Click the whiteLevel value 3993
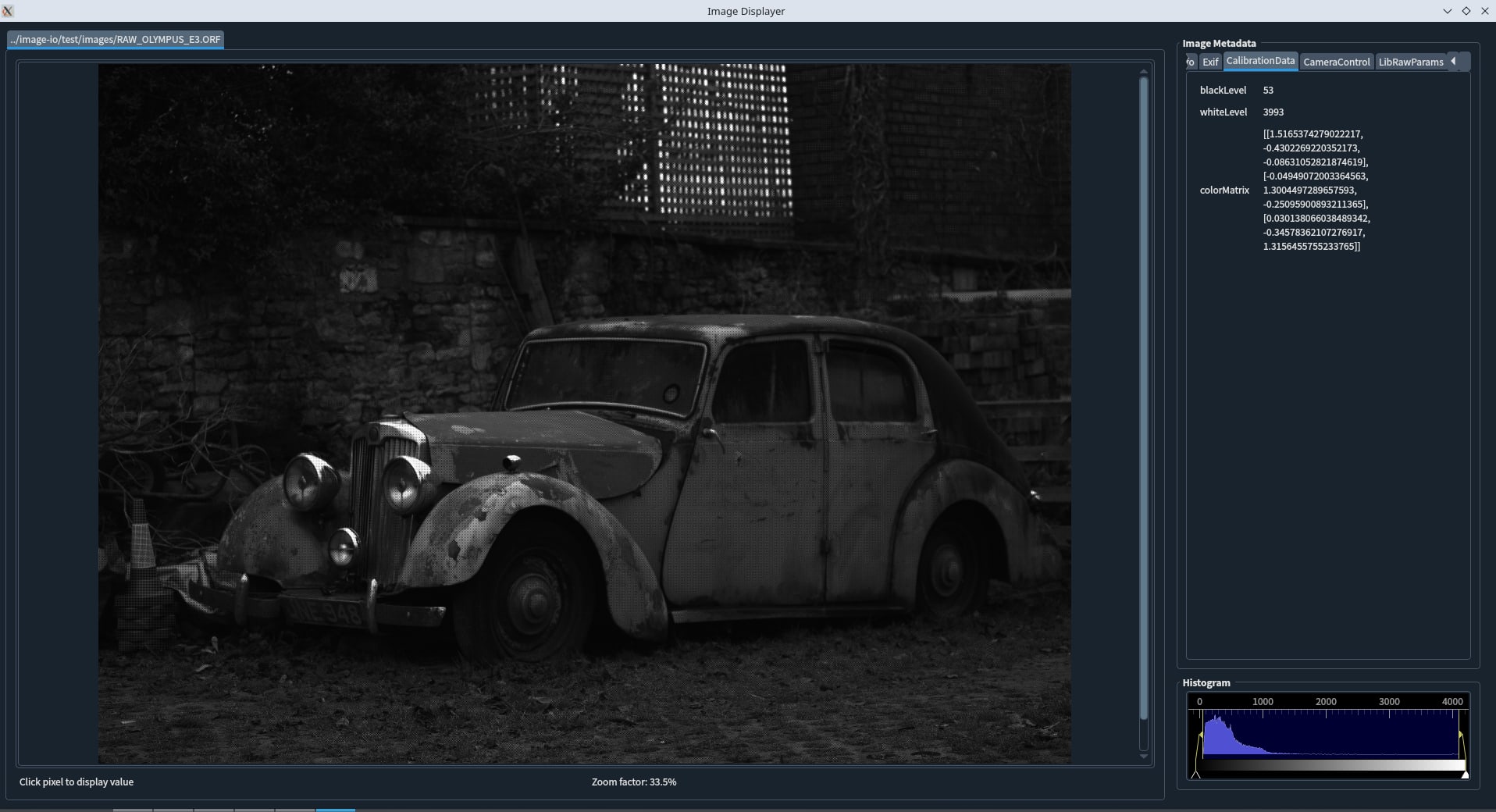 click(1273, 112)
